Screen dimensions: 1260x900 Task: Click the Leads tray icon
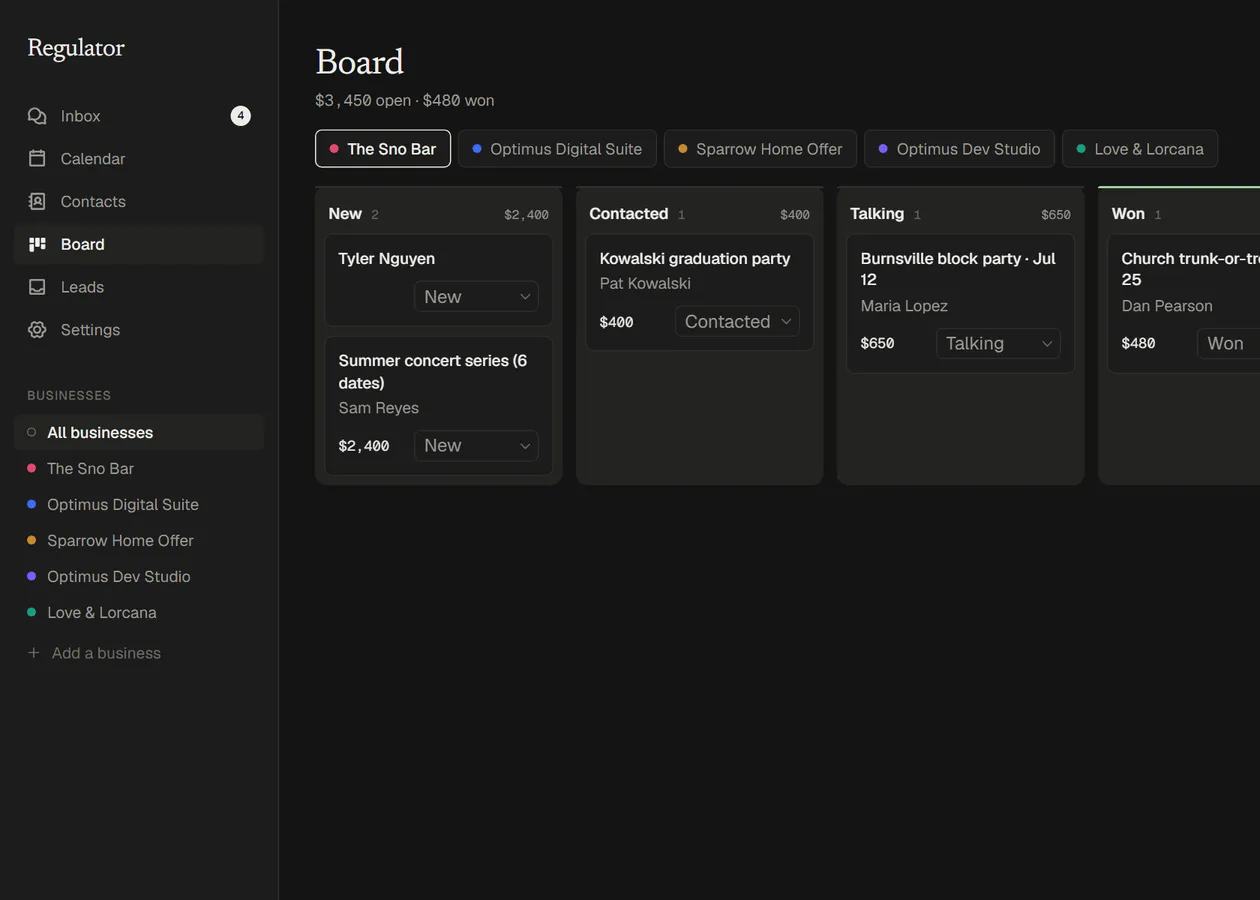[37, 287]
